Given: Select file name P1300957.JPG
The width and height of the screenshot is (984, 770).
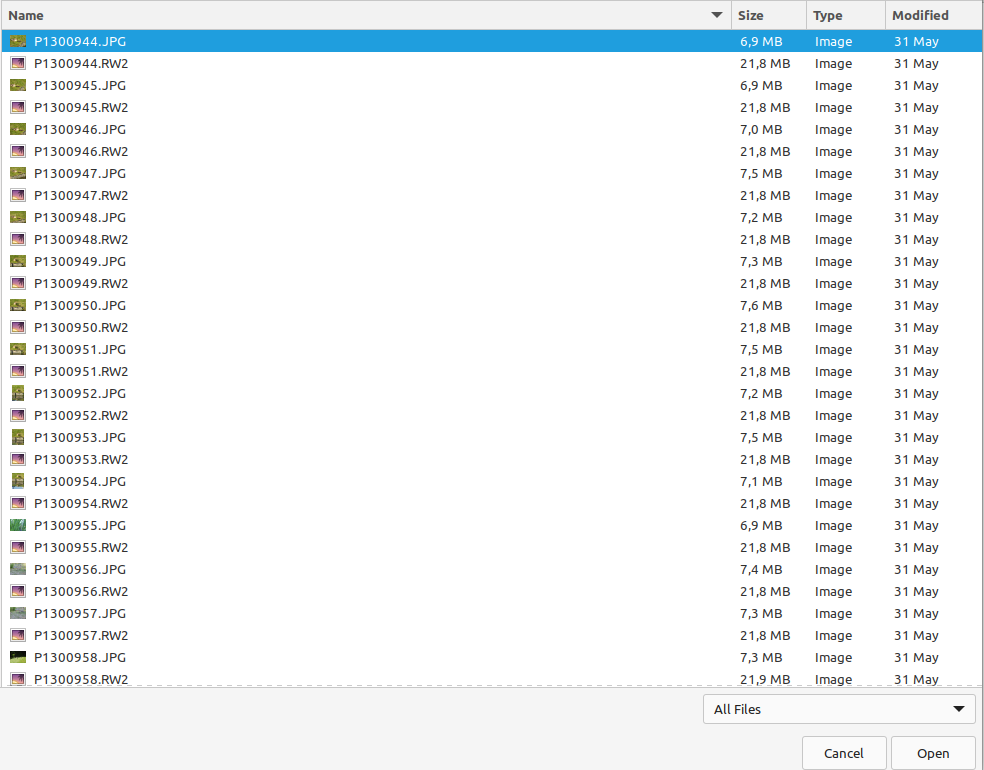Looking at the screenshot, I should [x=80, y=613].
